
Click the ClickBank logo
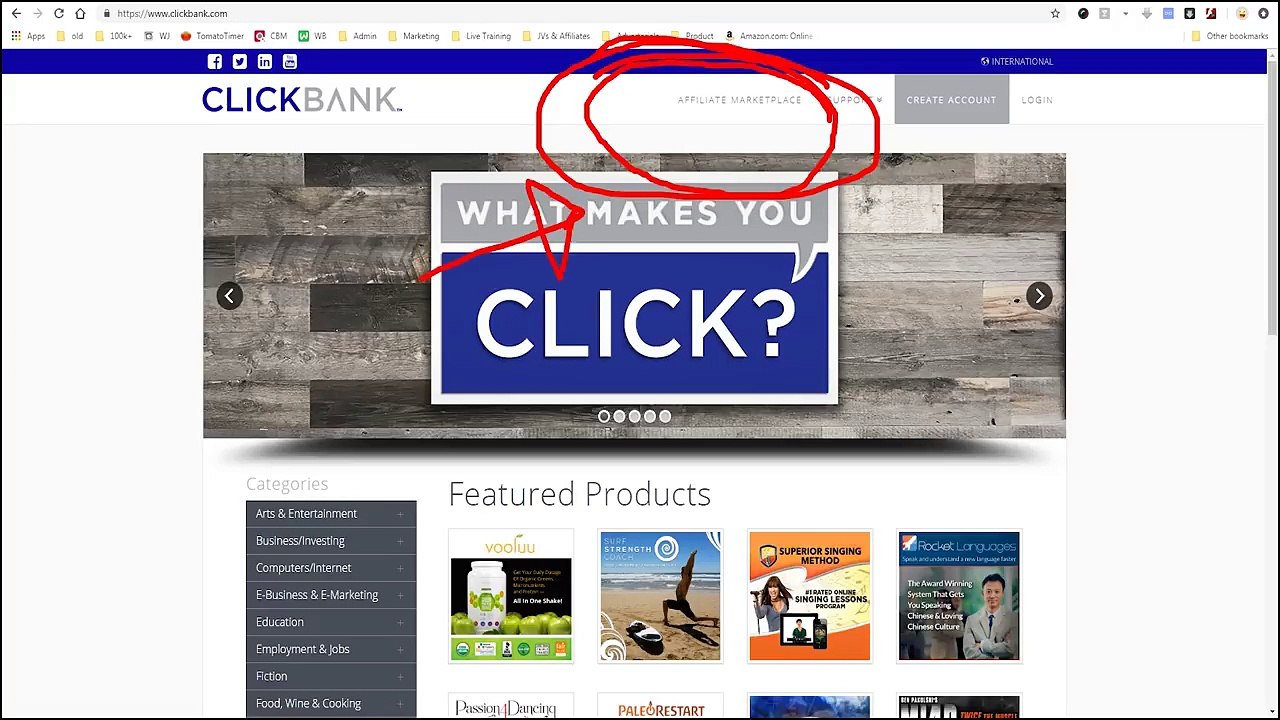pos(302,99)
